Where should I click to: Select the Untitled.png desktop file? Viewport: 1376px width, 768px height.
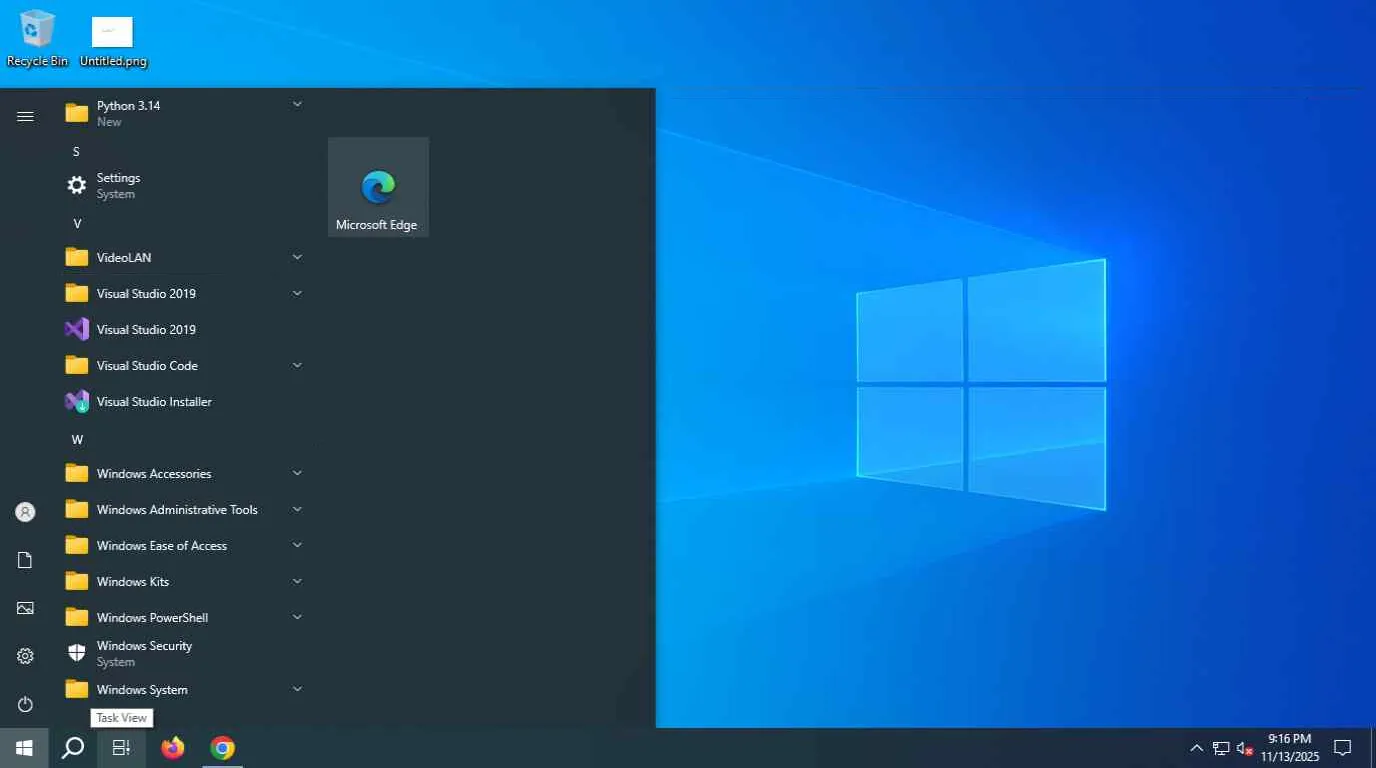pos(113,40)
